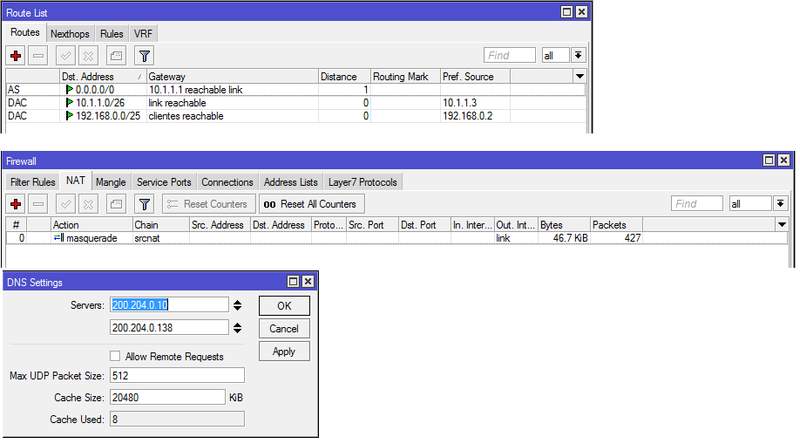Open the VRF tab
Viewport: 800px width, 444px height.
143,34
